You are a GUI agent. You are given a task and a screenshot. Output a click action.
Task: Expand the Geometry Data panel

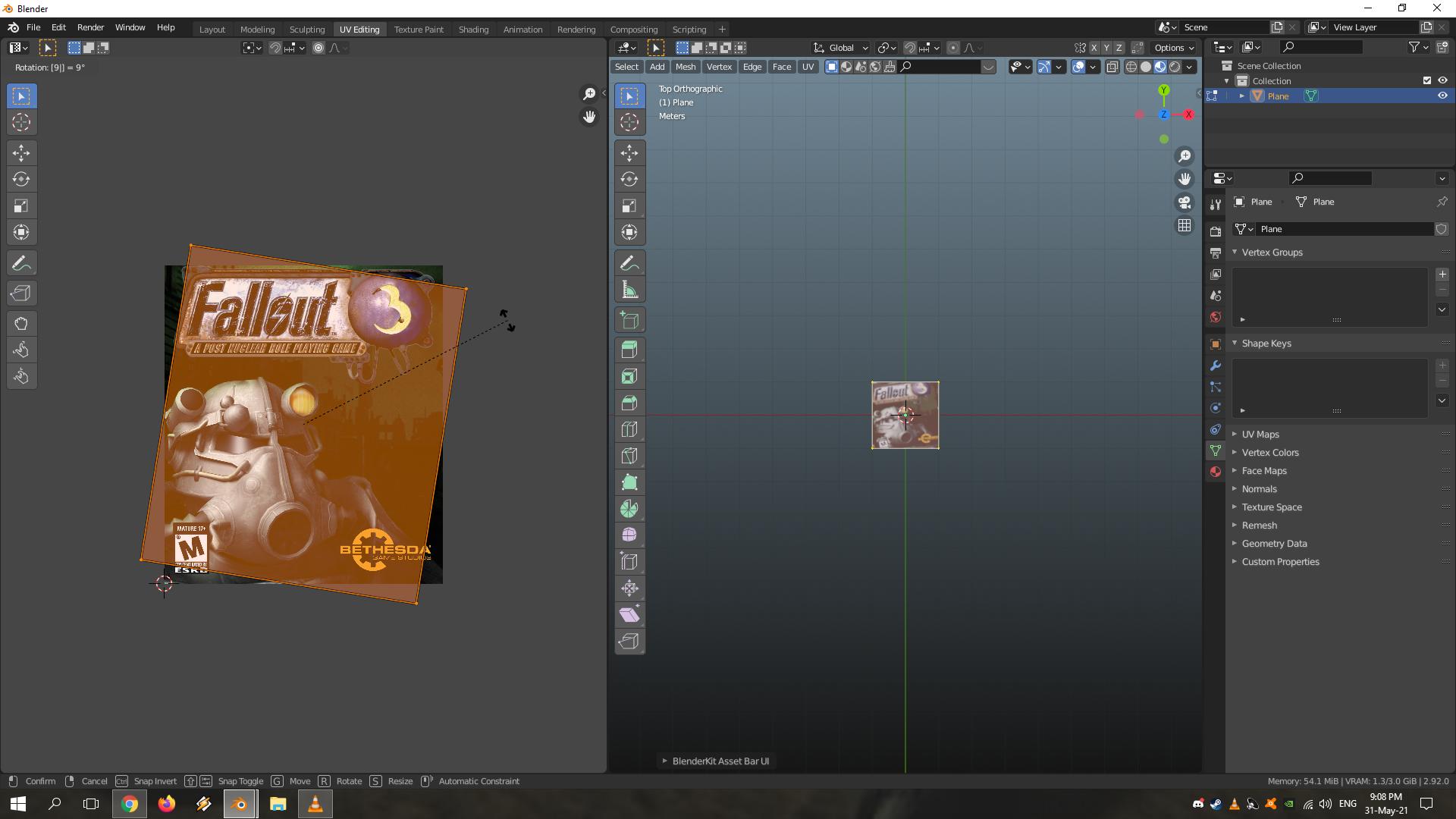1274,544
